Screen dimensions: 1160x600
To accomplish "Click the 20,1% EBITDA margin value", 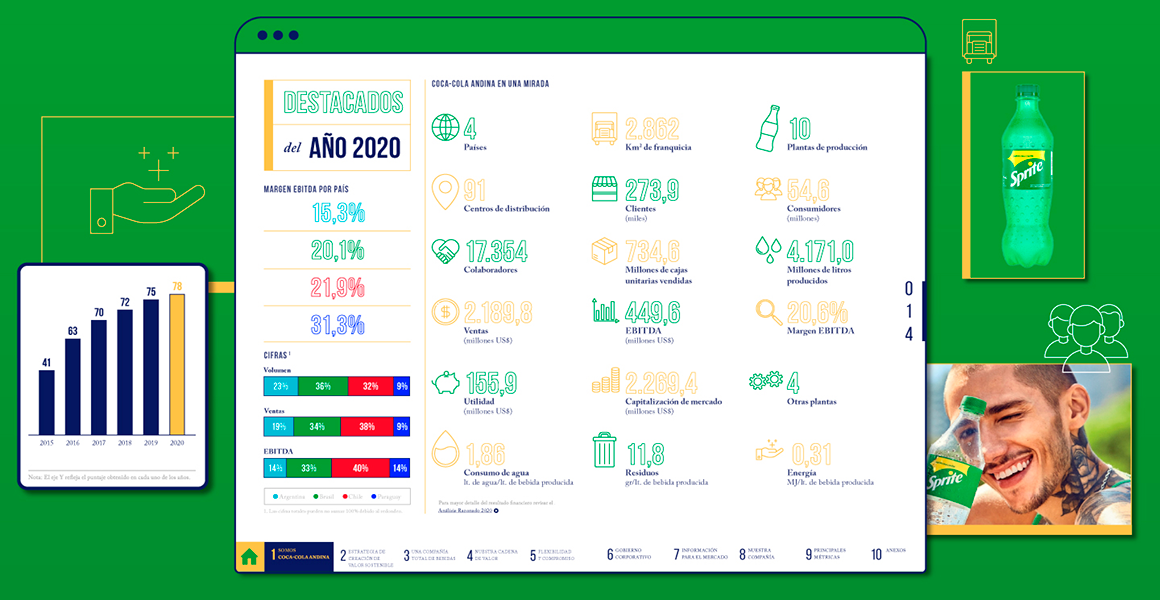I will point(337,251).
